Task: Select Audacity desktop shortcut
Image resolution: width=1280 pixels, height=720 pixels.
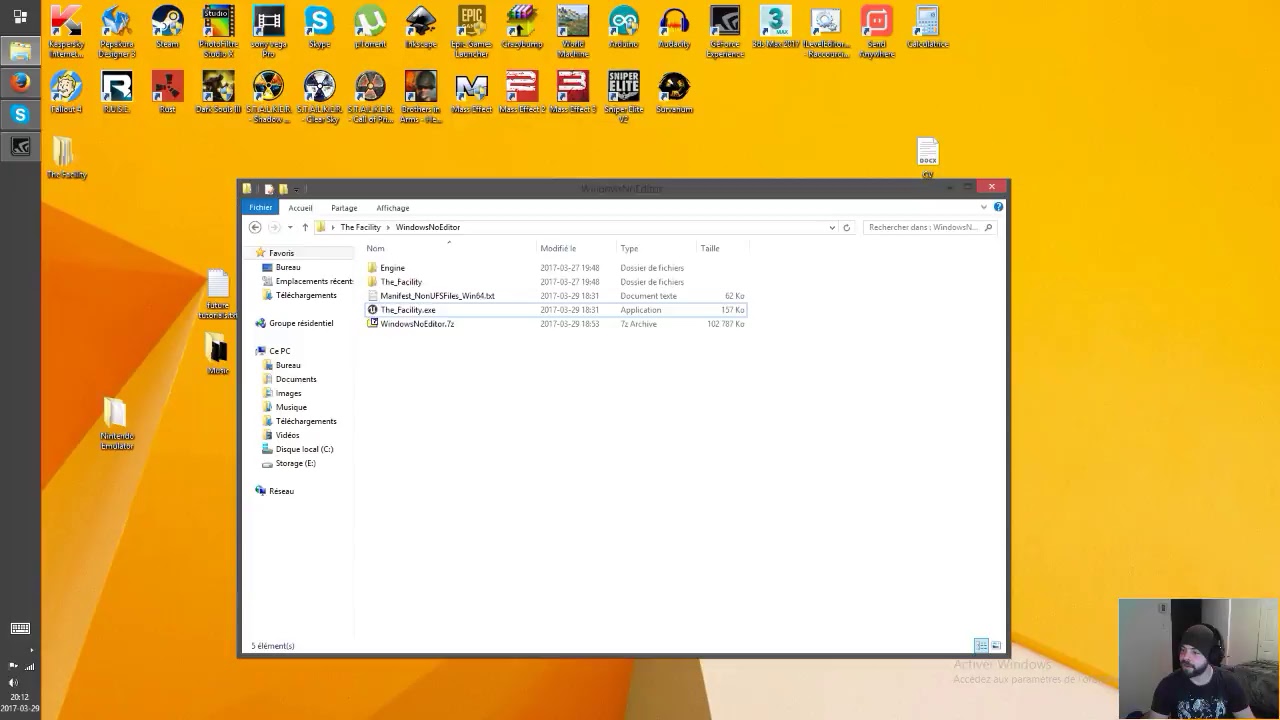Action: pos(674,29)
